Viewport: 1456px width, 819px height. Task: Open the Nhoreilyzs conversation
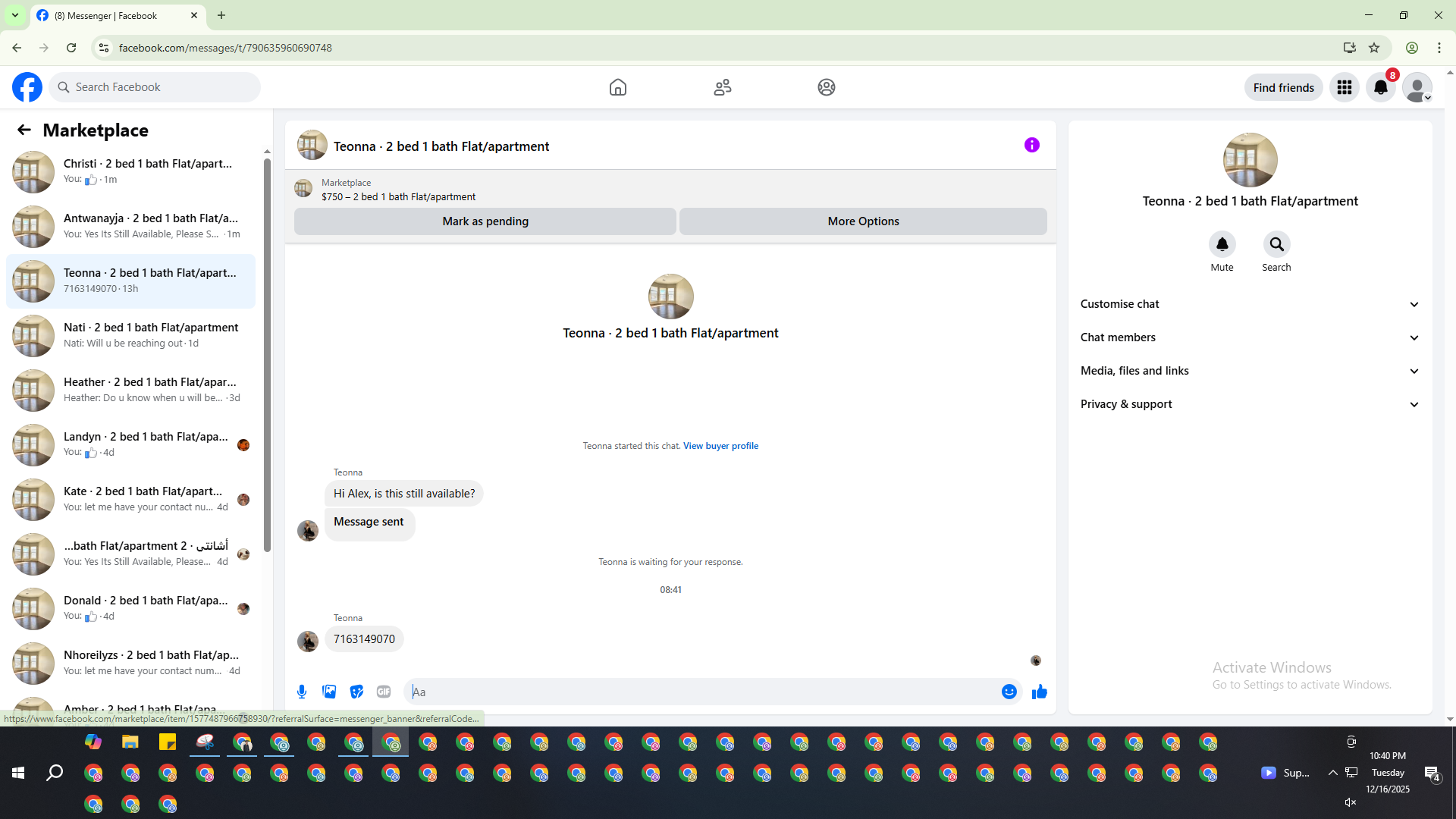coord(130,664)
